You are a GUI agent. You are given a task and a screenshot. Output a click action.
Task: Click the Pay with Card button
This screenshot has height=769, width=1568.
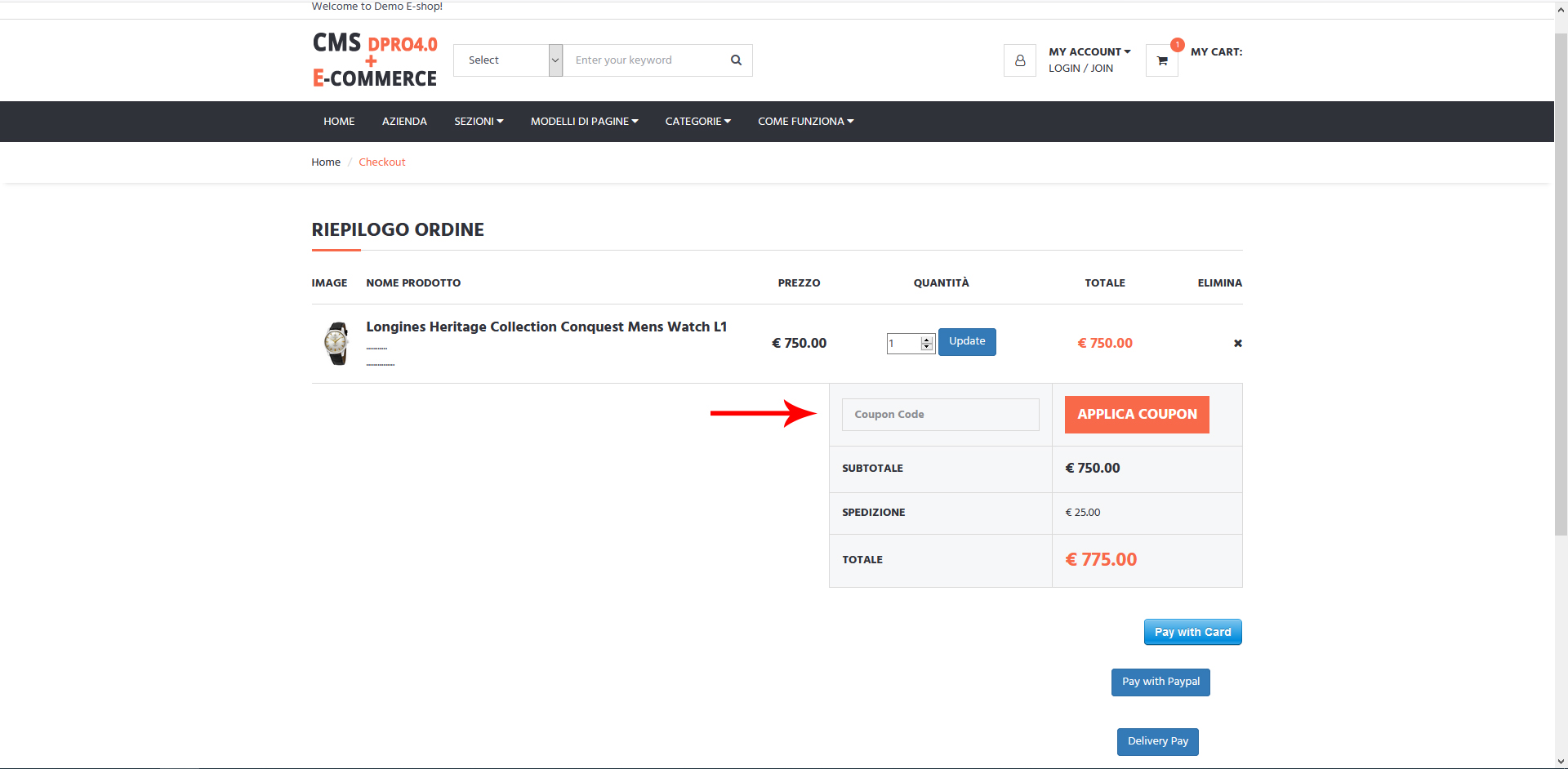pos(1192,632)
